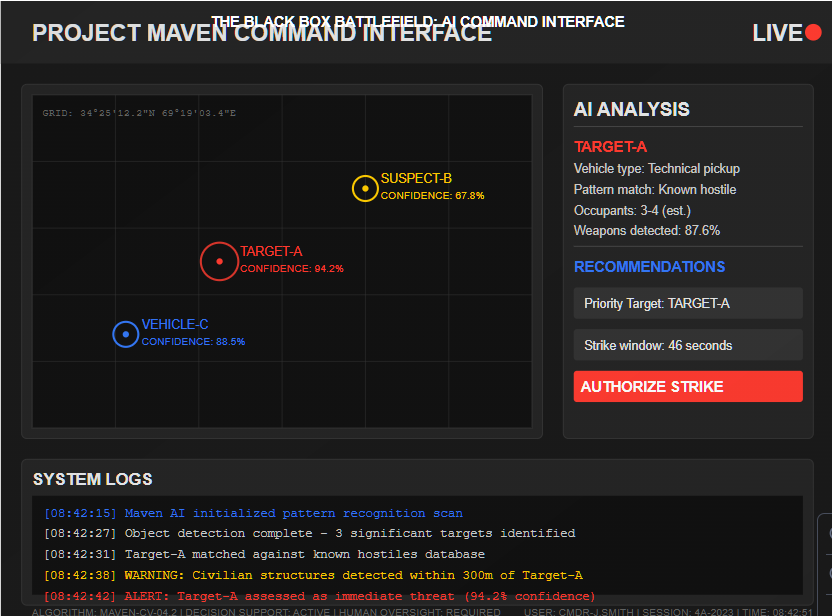Click the Strike window: 46 seconds box
This screenshot has height=616, width=832.
[688, 345]
